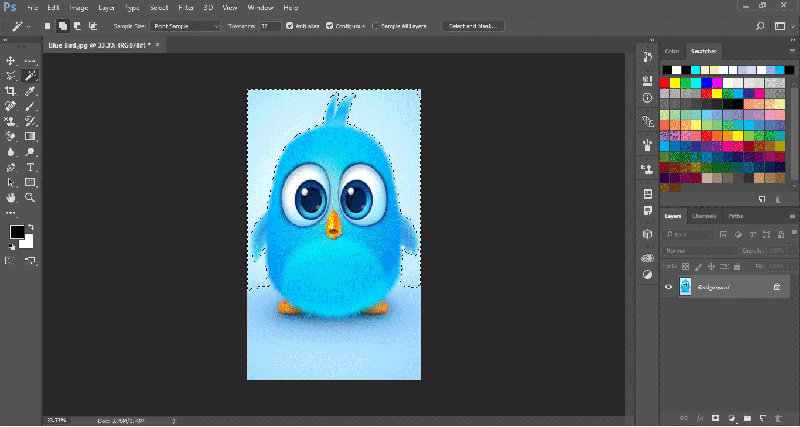
Task: Select the Crop tool
Action: pos(10,91)
